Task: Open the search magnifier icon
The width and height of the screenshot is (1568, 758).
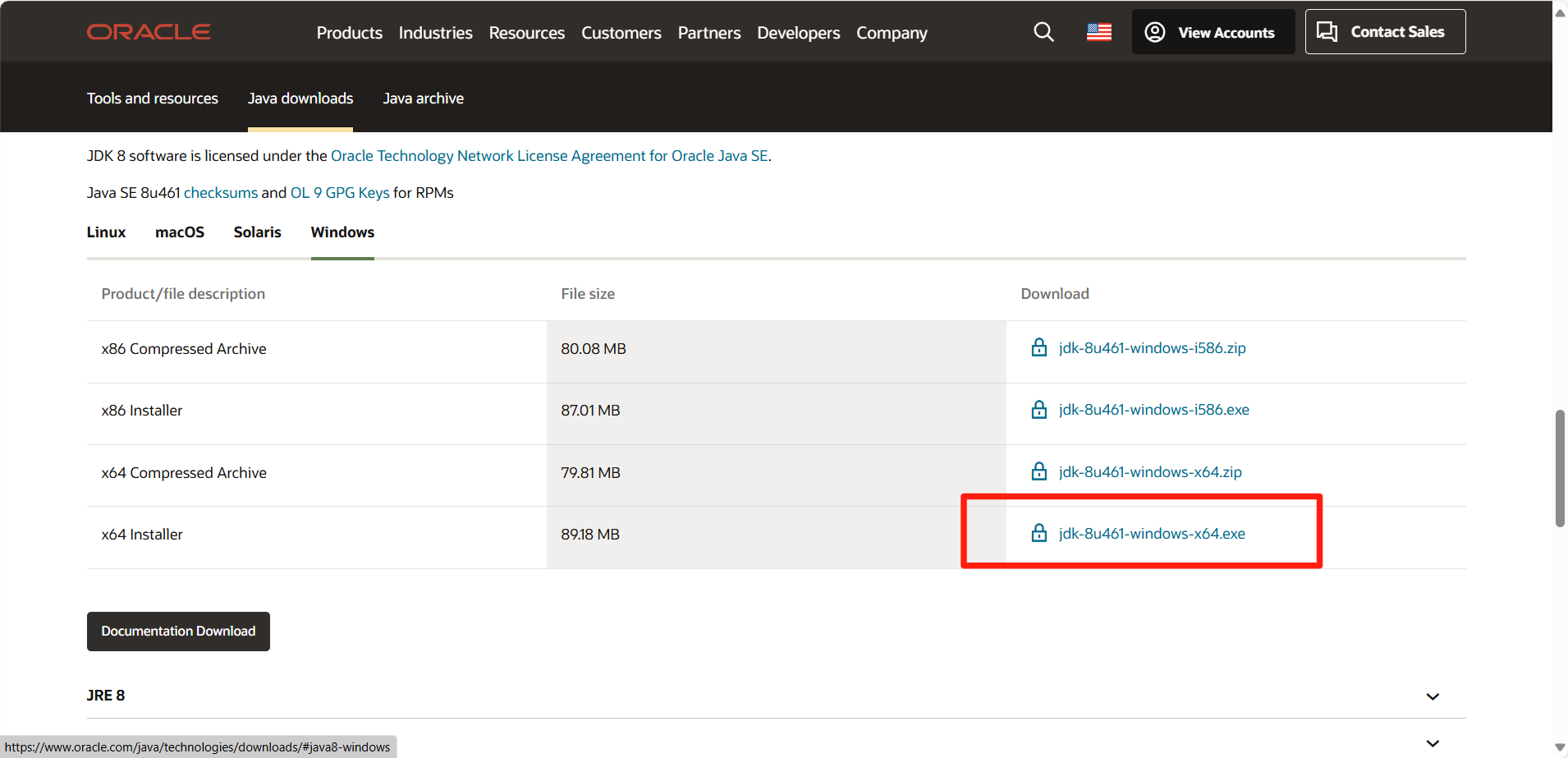Action: pos(1043,32)
